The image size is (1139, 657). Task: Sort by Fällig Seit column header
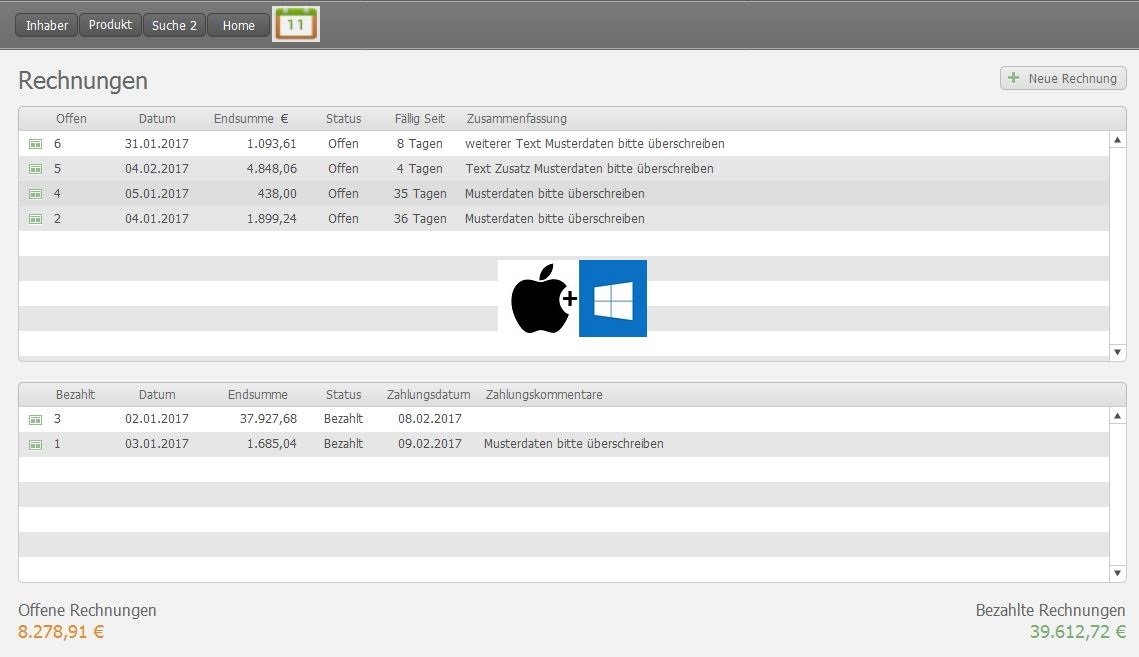point(420,118)
